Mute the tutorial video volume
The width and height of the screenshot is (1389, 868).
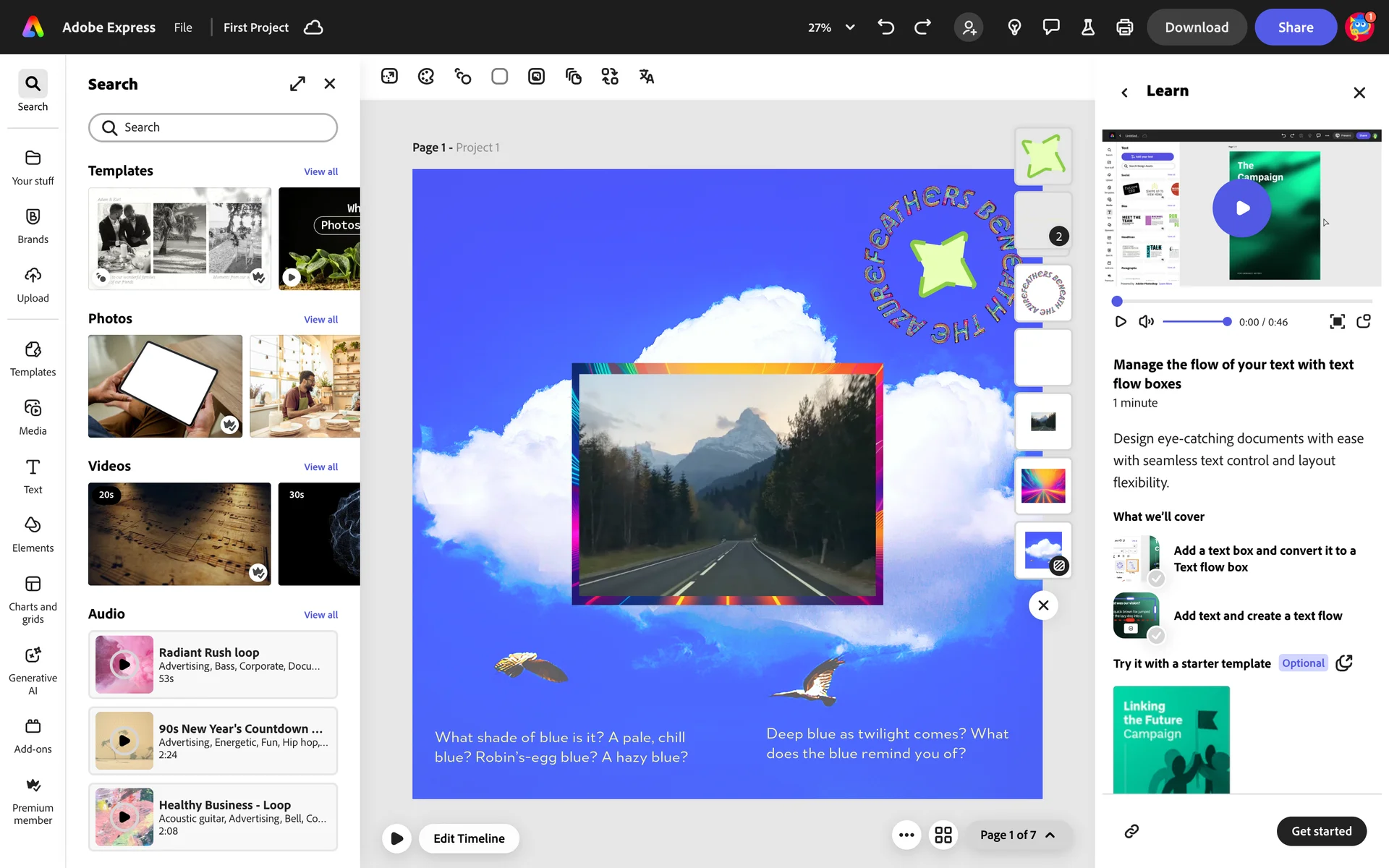tap(1146, 322)
